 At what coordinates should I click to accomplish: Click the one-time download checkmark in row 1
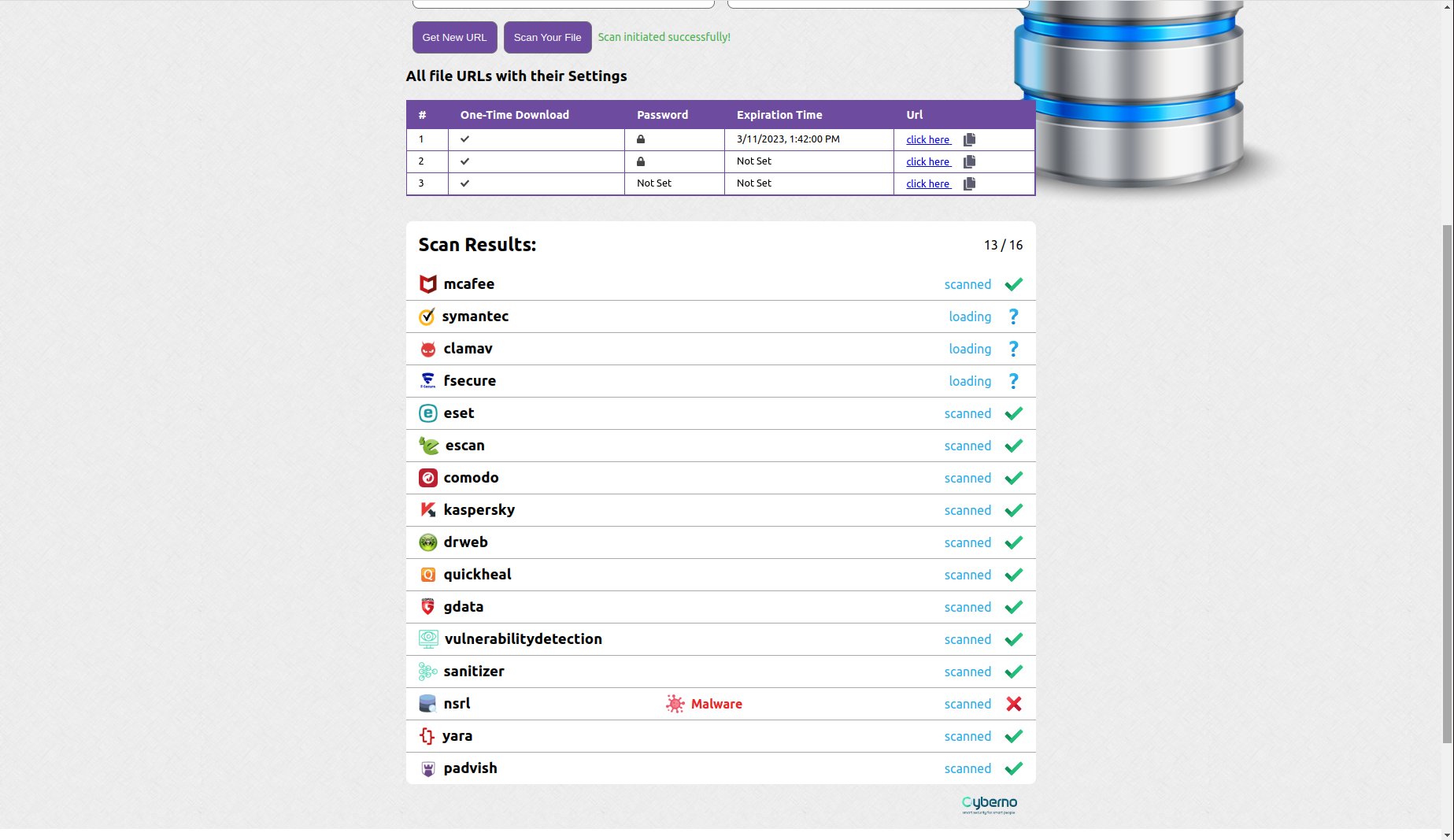tap(464, 139)
